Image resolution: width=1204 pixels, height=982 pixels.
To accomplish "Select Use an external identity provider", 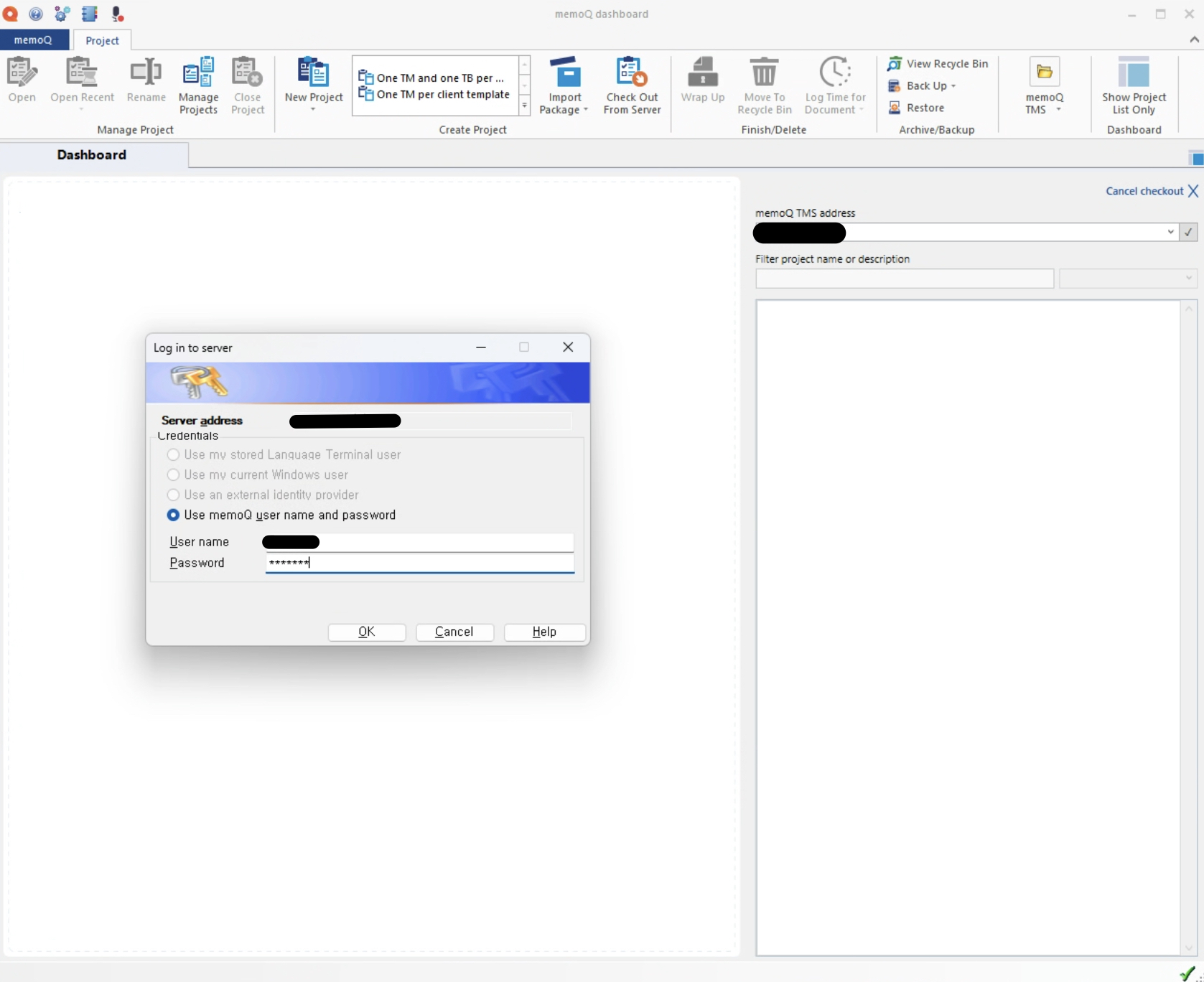I will click(x=263, y=495).
